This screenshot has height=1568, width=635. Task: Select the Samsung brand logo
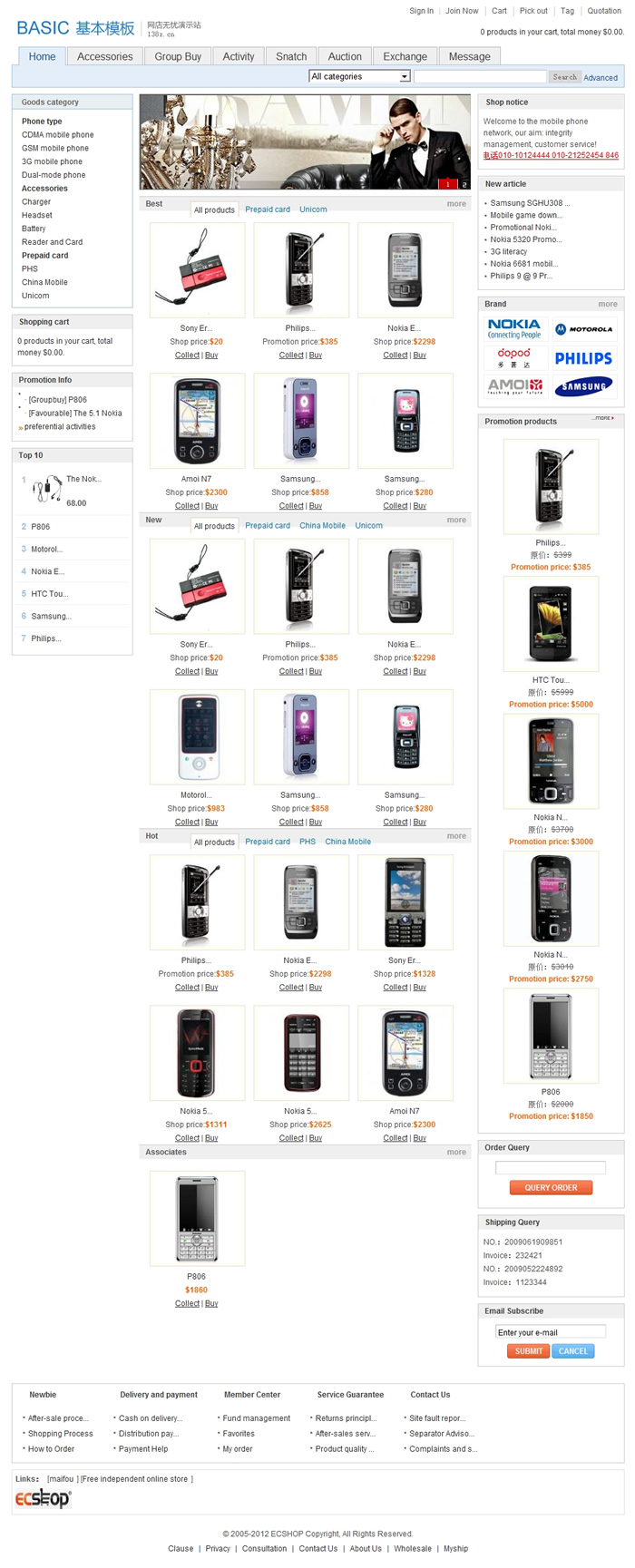[583, 386]
